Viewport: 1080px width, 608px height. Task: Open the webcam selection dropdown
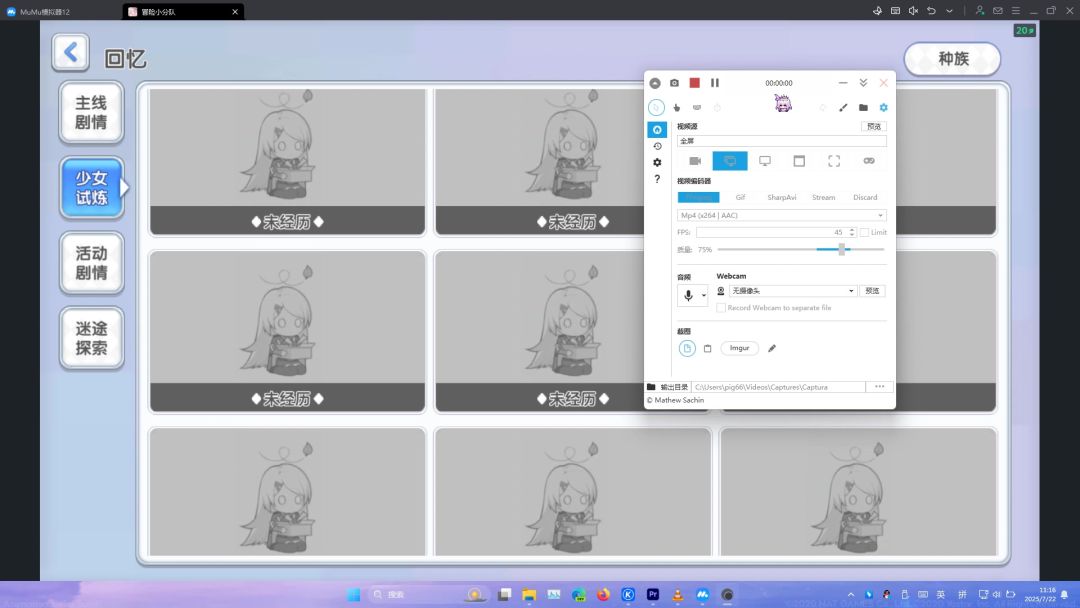(x=851, y=291)
